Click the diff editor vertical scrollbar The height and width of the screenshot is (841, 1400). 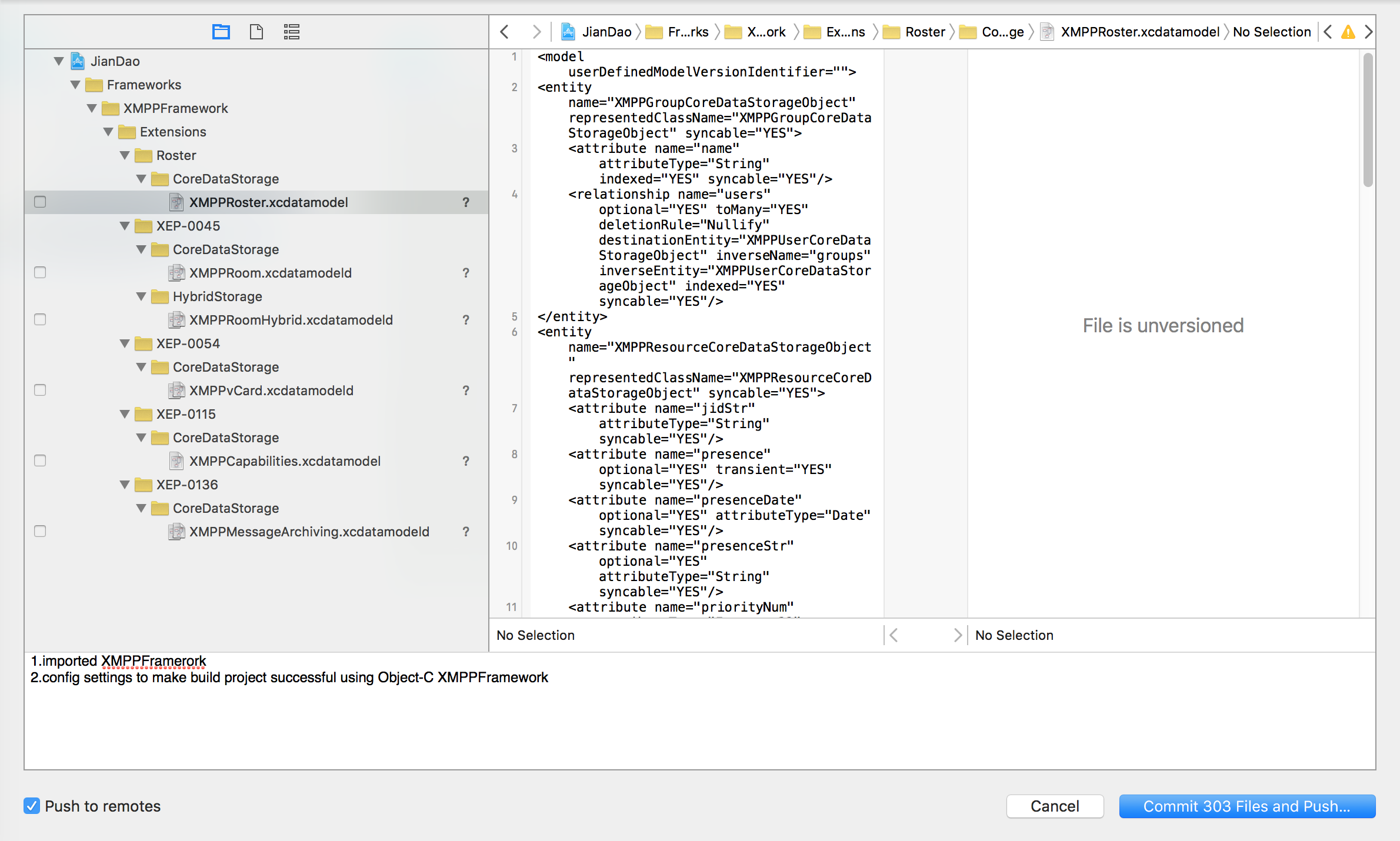[x=1368, y=121]
